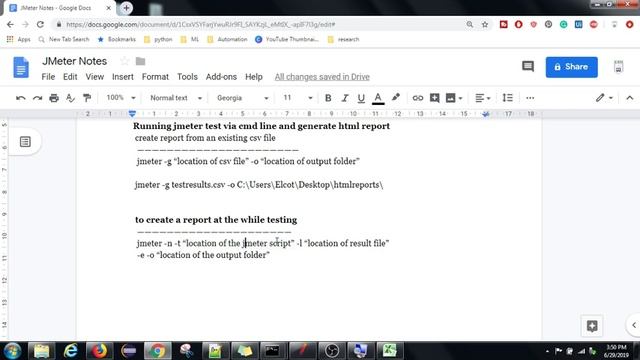Open the Add-ons menu

221,77
